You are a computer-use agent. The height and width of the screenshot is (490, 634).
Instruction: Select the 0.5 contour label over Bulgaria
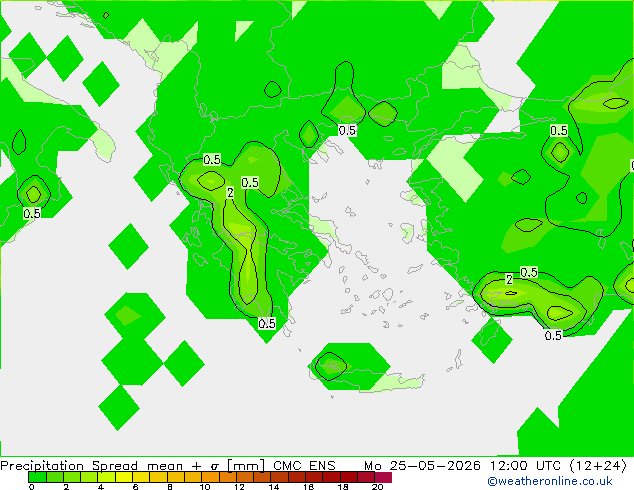347,131
